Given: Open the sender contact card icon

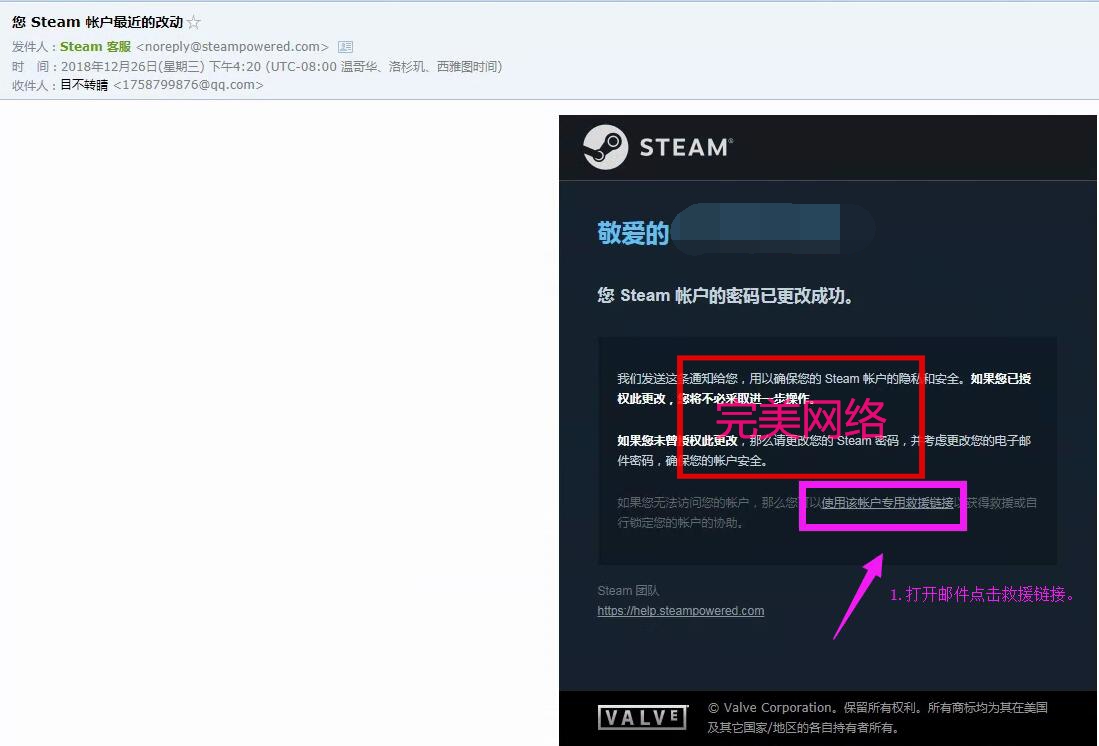Looking at the screenshot, I should click(x=346, y=47).
